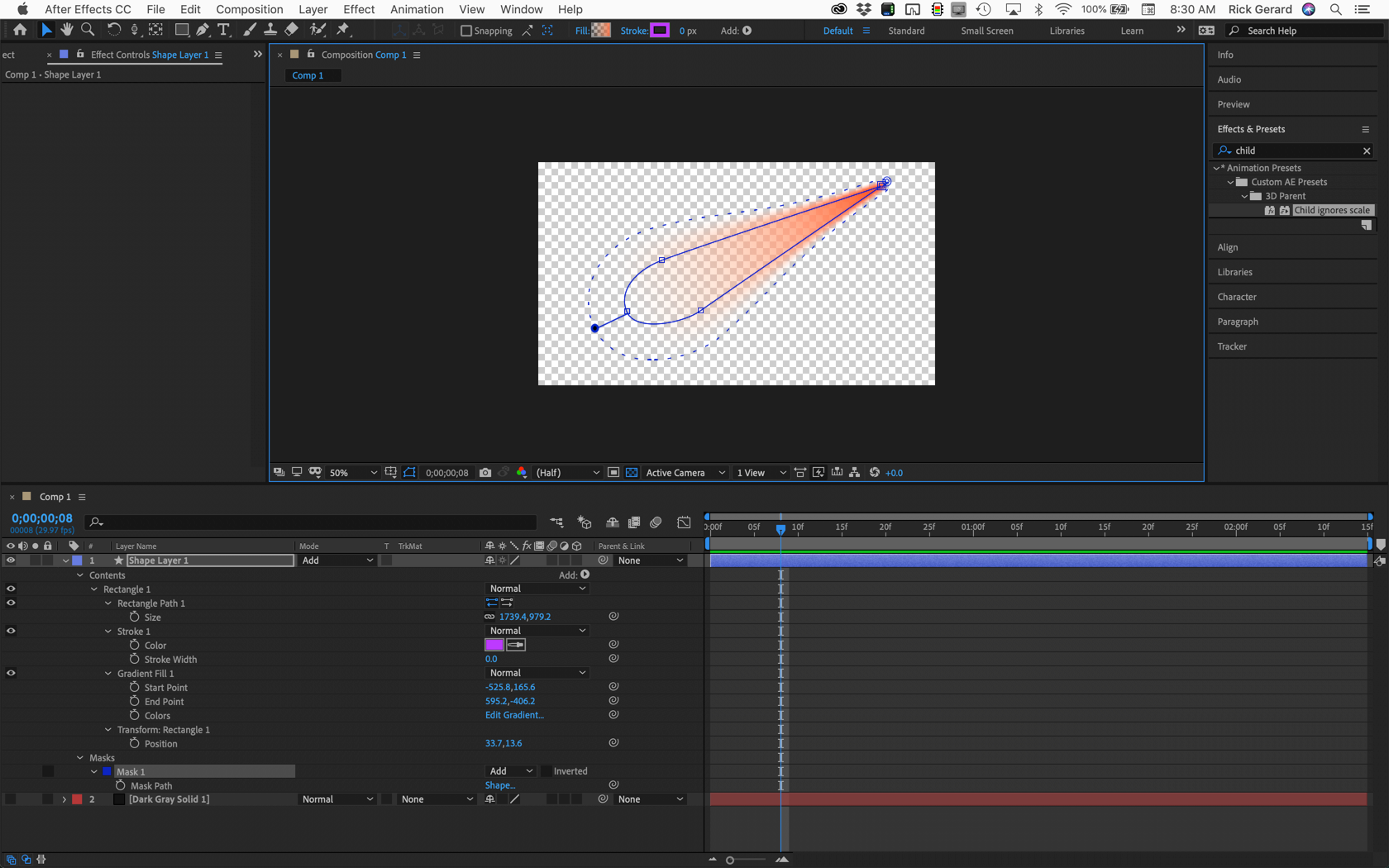Viewport: 1389px width, 868px height.
Task: Select the Type tool
Action: click(223, 30)
